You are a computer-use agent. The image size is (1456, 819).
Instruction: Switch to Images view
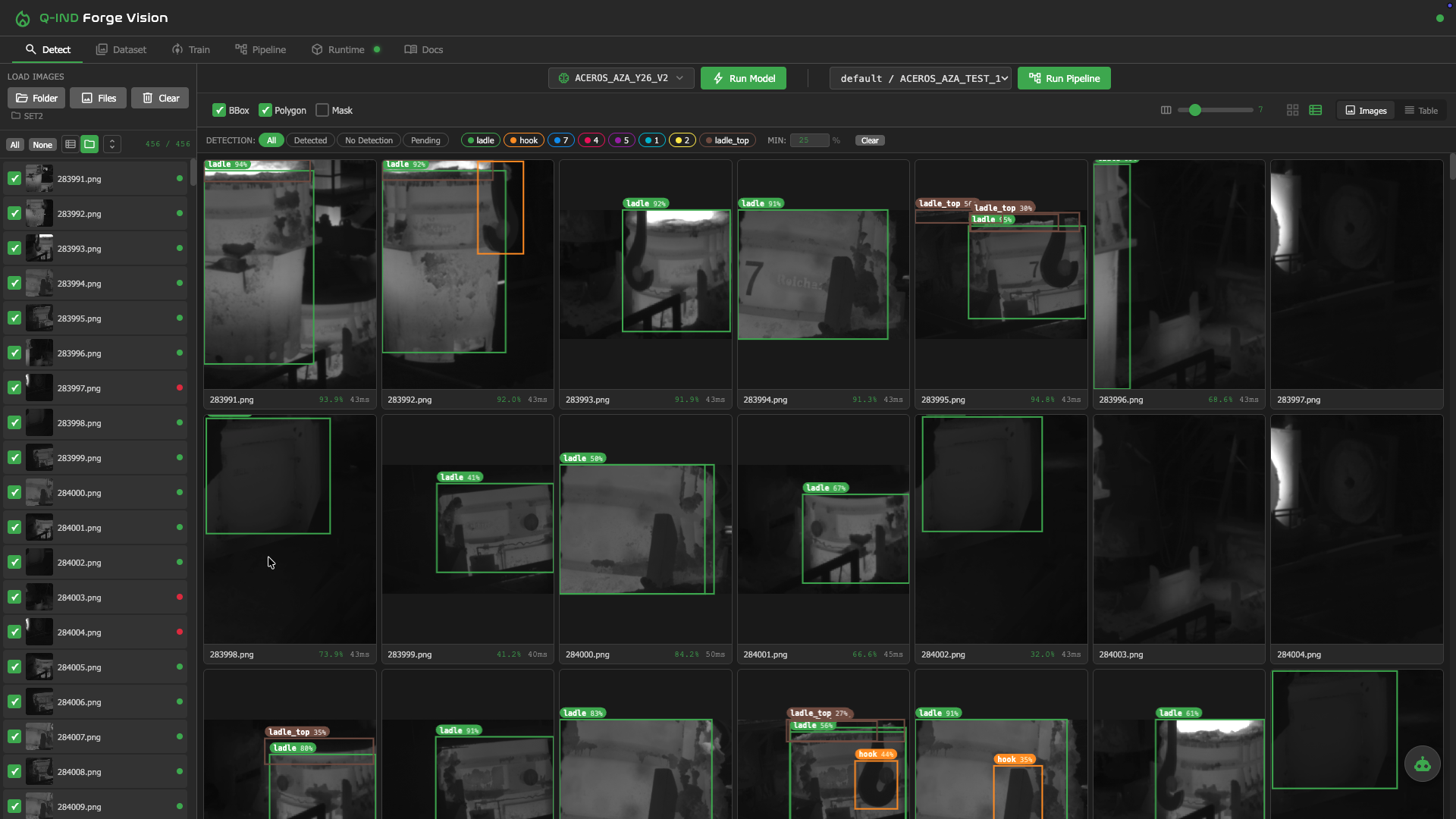(x=1366, y=111)
